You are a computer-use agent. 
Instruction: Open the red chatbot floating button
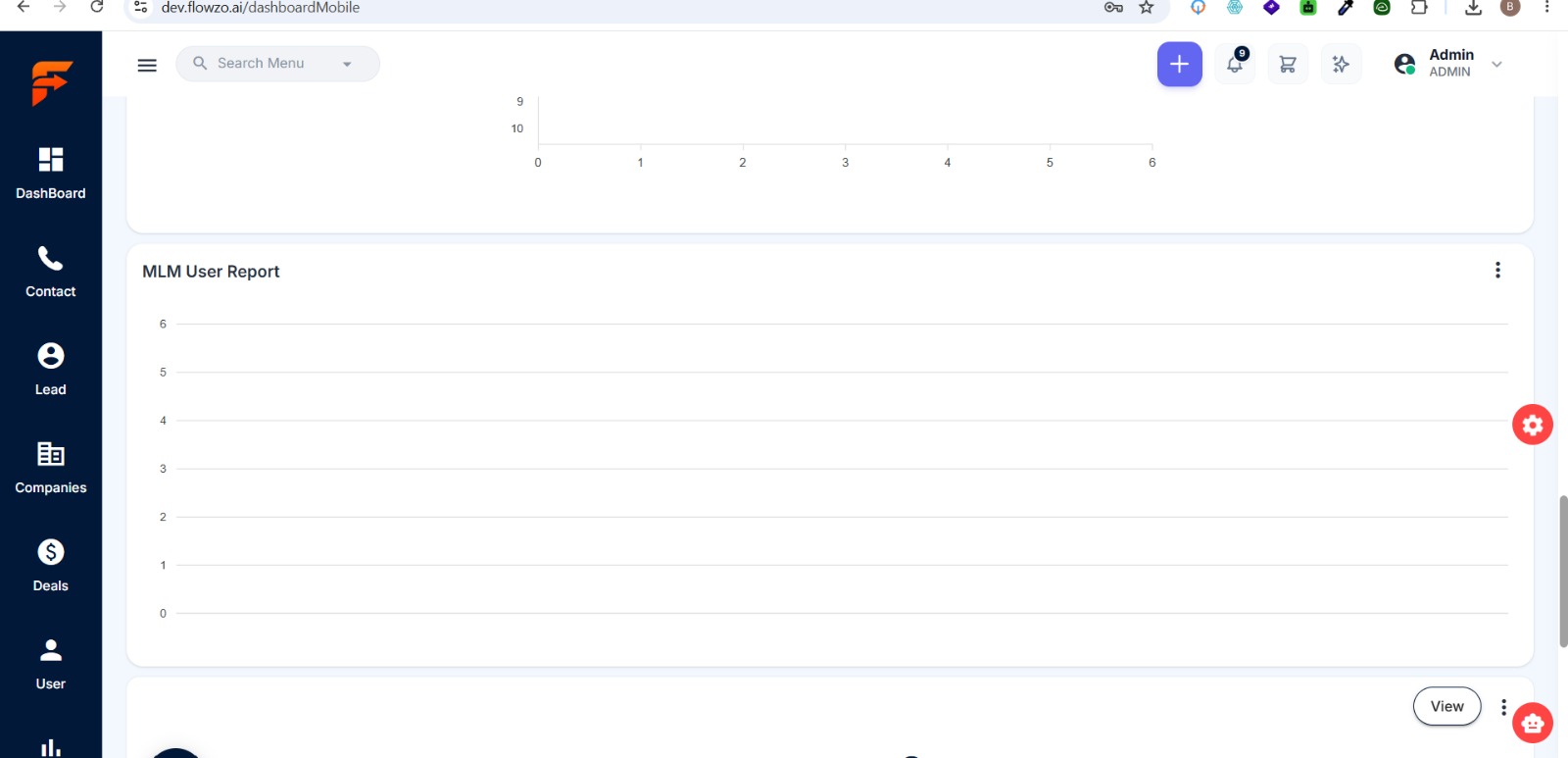1533,724
